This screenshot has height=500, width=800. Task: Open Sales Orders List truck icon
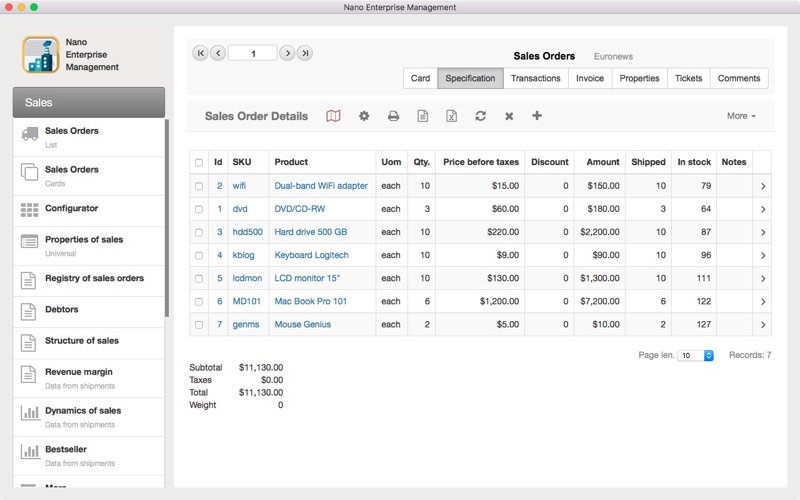pyautogui.click(x=30, y=134)
